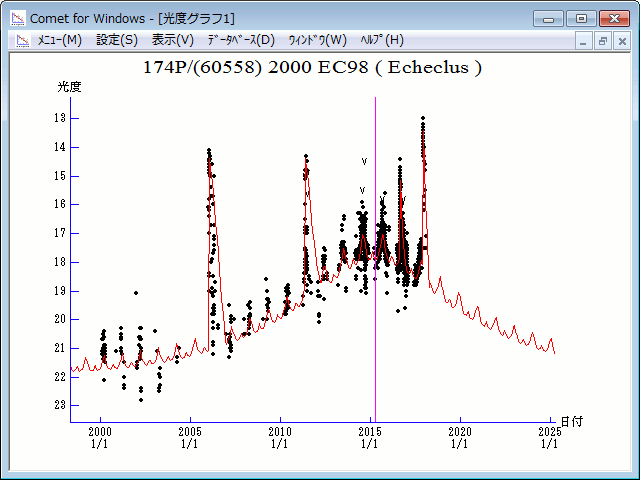Open the 設定(S) settings menu

(x=117, y=40)
